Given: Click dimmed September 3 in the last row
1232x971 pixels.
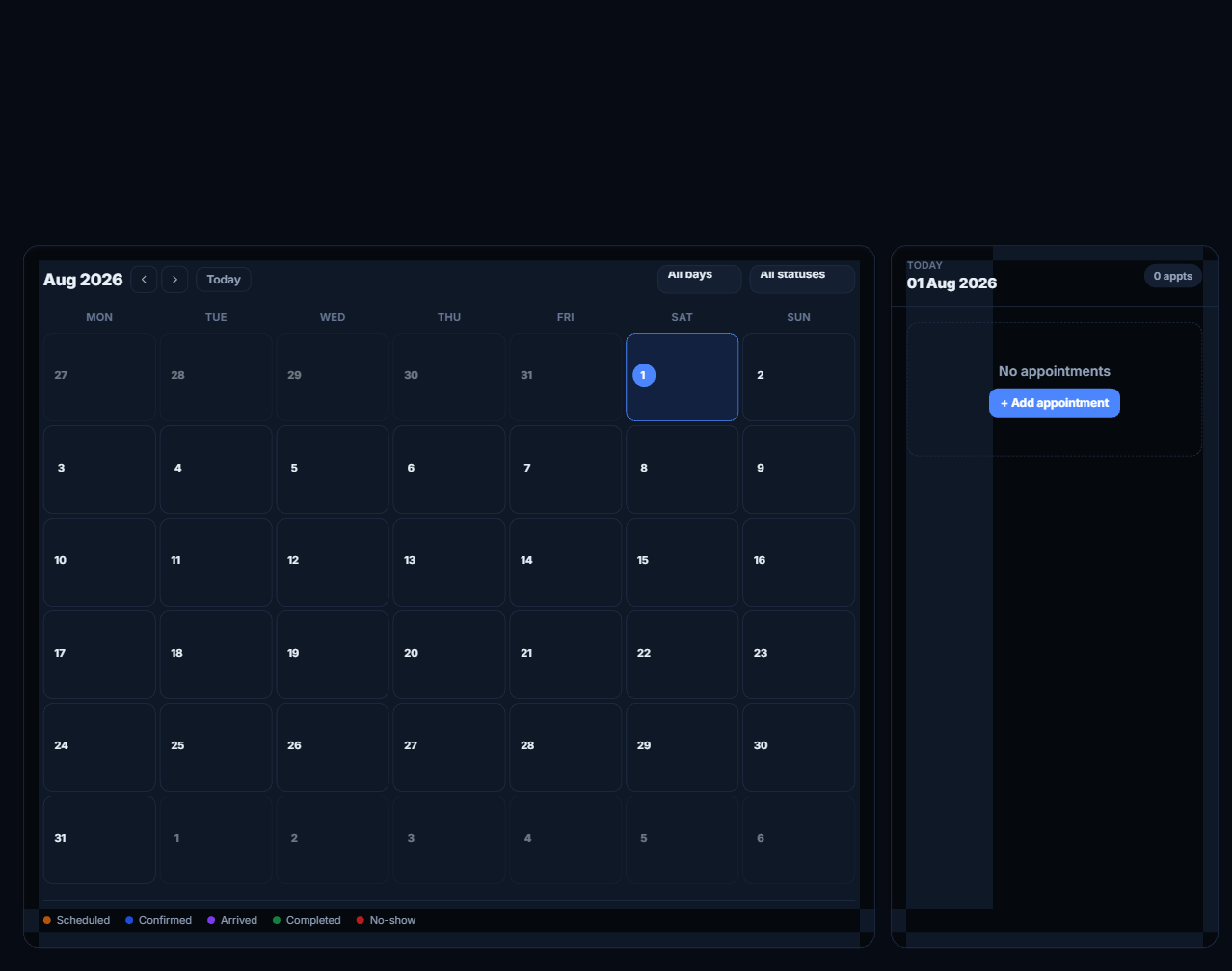Looking at the screenshot, I should tap(449, 840).
